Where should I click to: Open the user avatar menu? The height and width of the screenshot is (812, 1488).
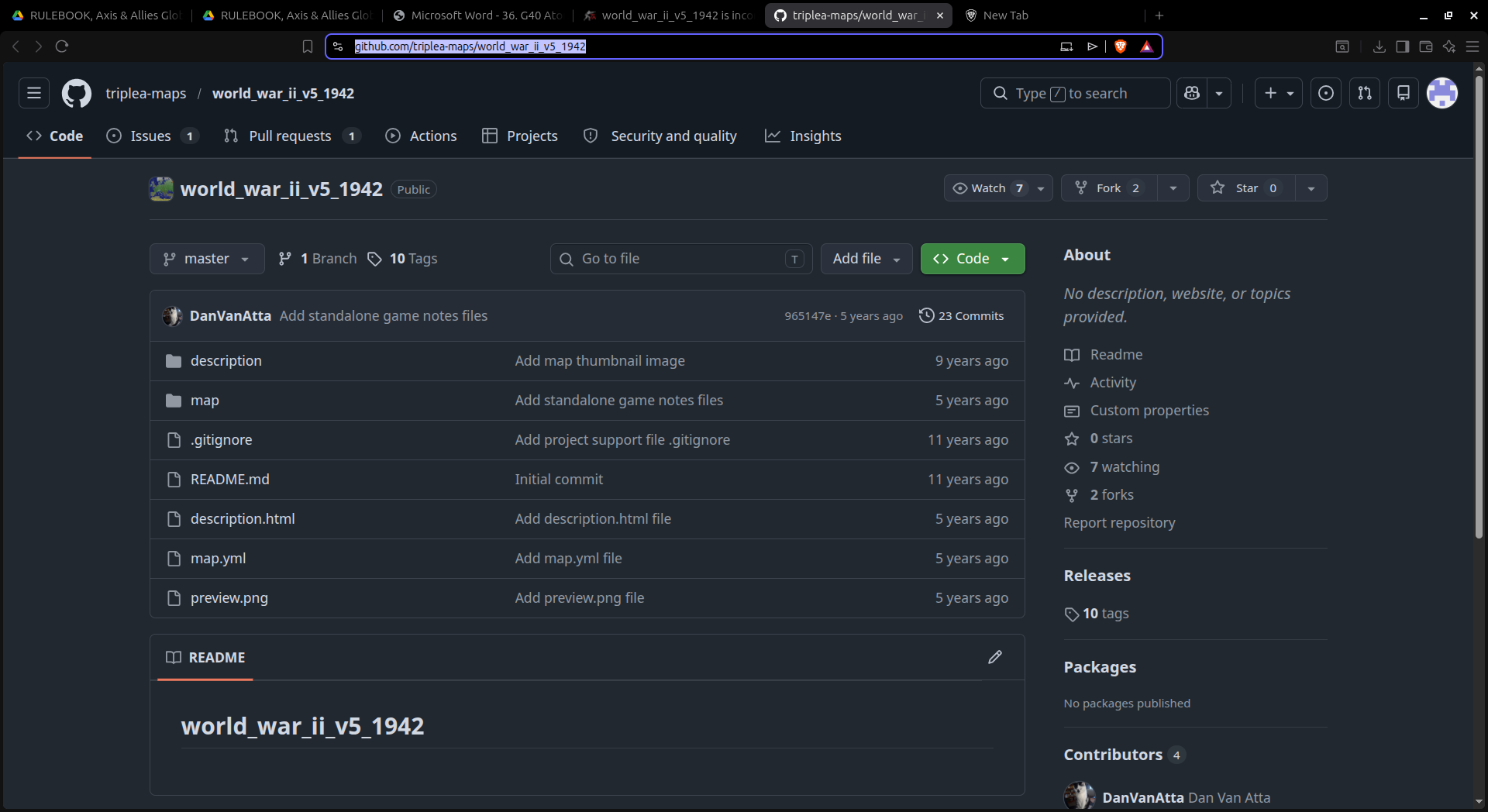tap(1442, 93)
